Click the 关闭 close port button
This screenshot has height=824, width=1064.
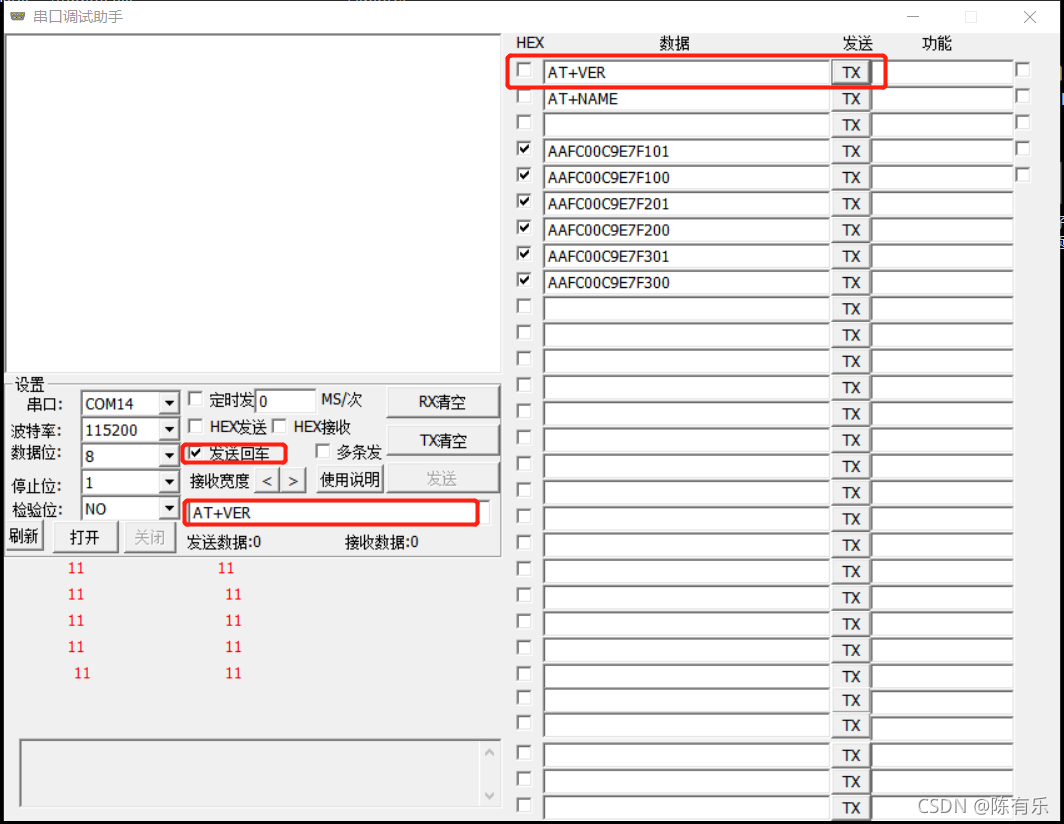[149, 538]
